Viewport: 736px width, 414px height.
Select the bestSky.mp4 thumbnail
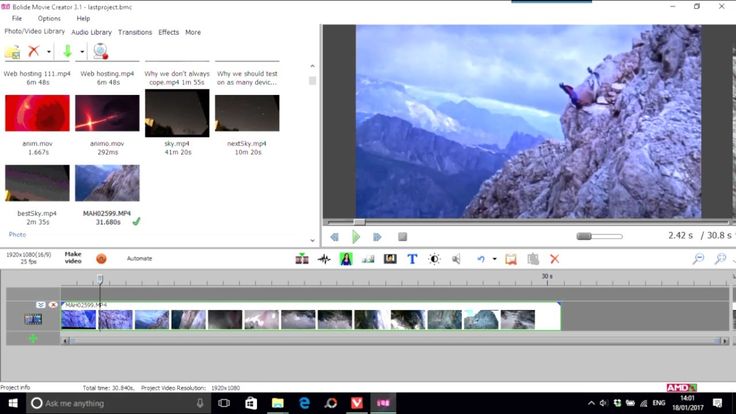coord(38,183)
